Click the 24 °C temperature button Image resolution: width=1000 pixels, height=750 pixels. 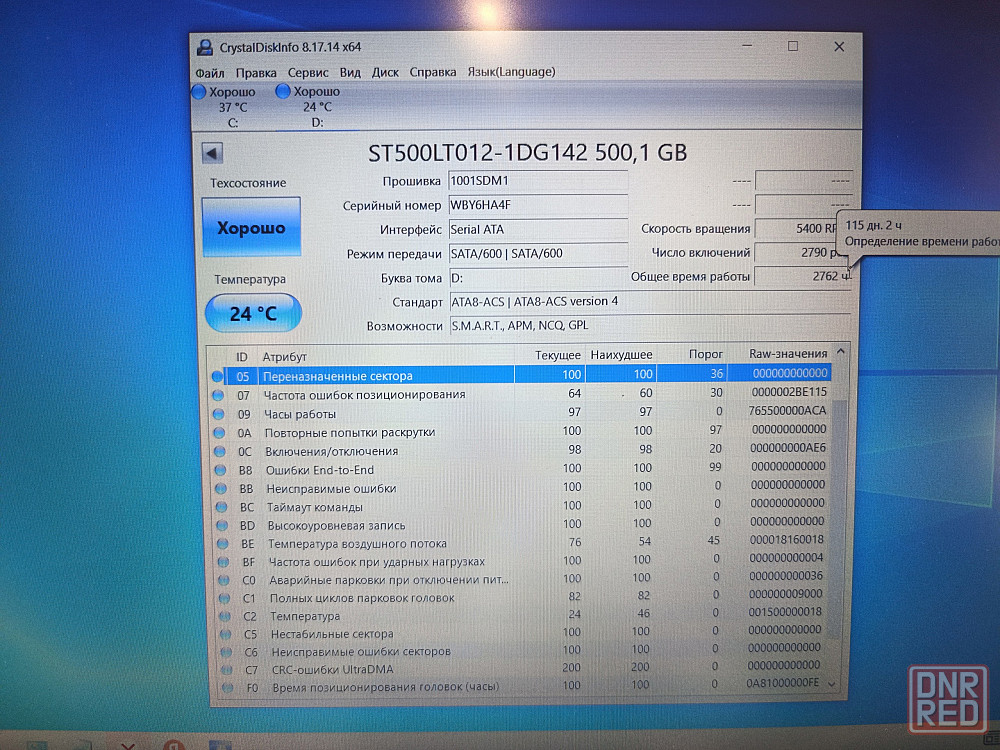pyautogui.click(x=253, y=313)
